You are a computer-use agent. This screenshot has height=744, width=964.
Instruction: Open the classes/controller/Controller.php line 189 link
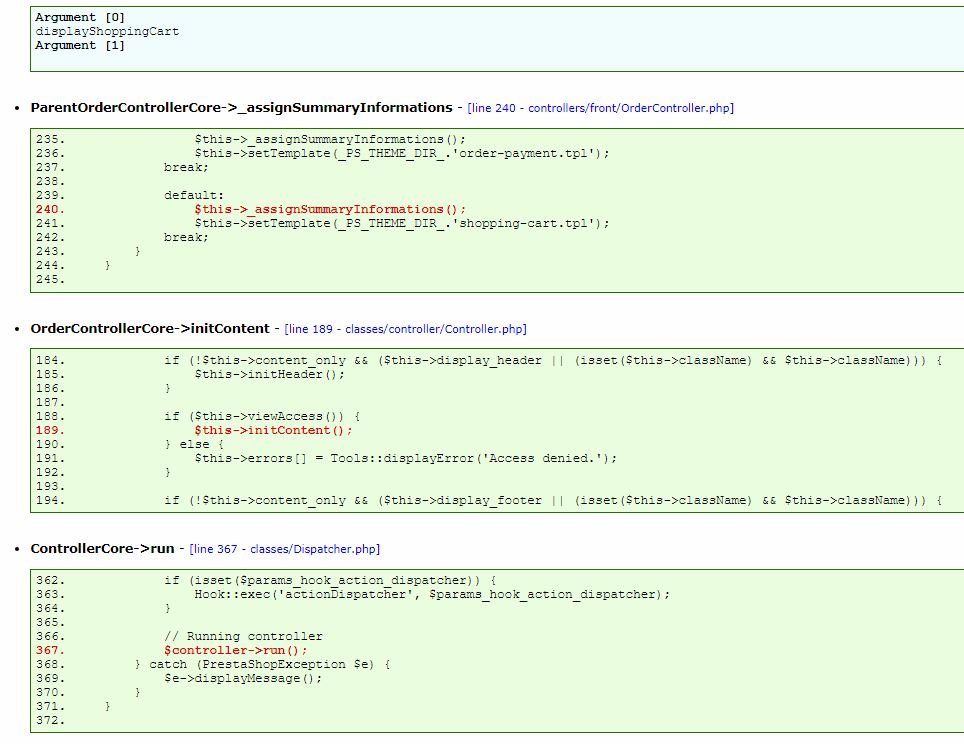click(405, 329)
